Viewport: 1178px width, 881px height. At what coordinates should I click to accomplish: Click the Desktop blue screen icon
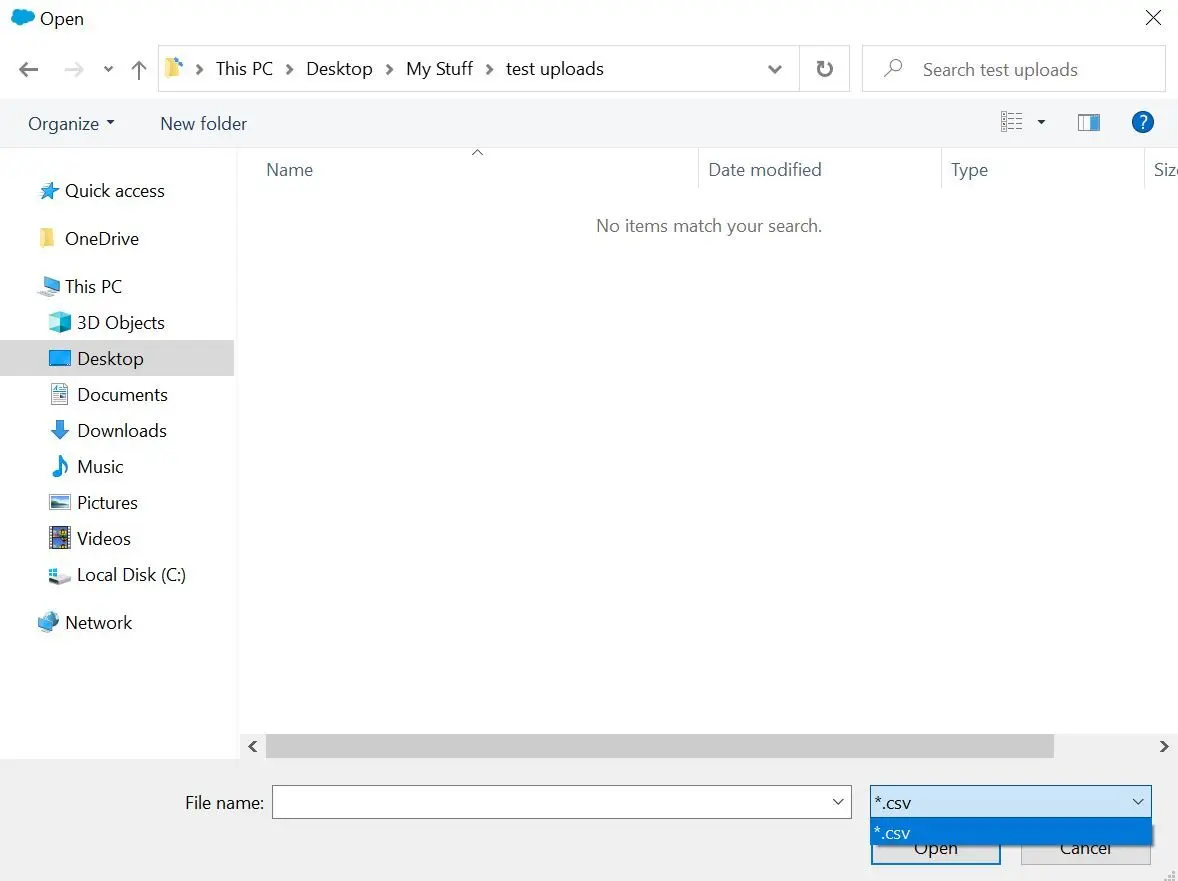click(59, 358)
